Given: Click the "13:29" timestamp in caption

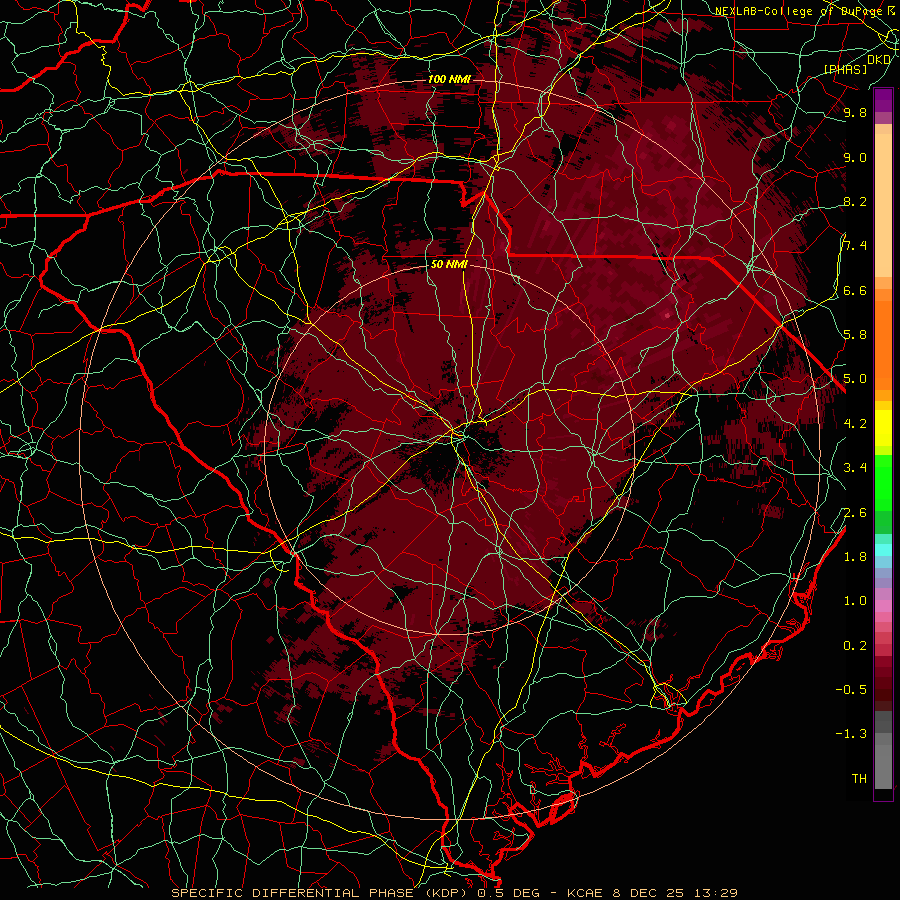Looking at the screenshot, I should pos(715,893).
